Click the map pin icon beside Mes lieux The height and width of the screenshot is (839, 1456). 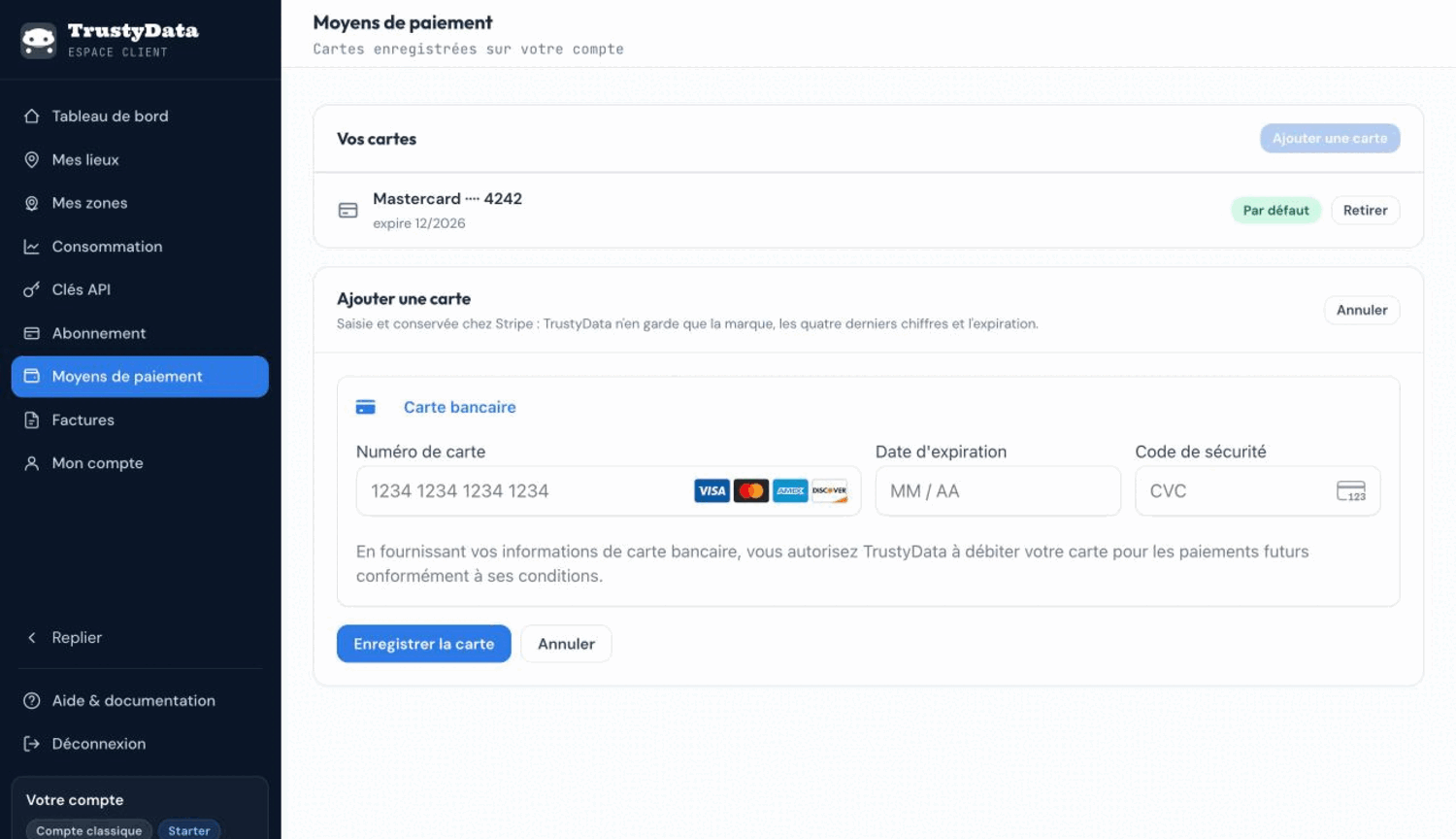(32, 159)
